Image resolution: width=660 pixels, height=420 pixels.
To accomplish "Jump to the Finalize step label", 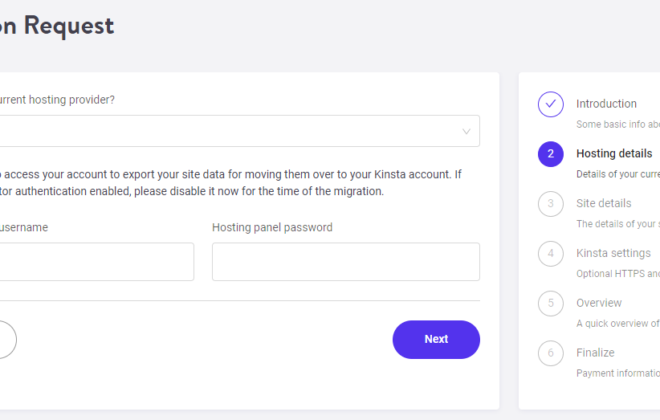I will pos(595,352).
